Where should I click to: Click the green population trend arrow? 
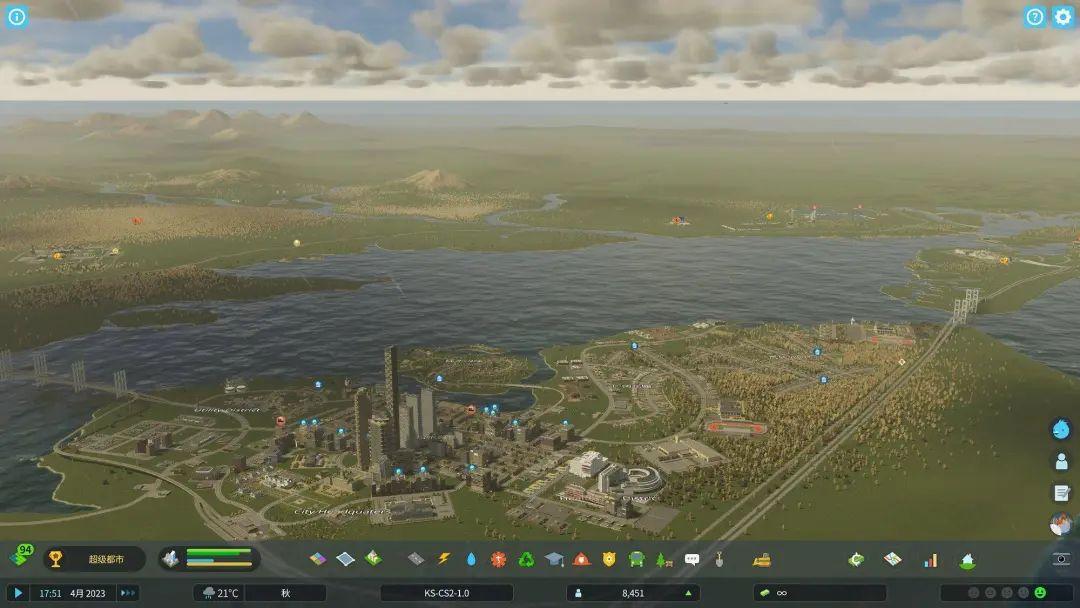[x=687, y=593]
